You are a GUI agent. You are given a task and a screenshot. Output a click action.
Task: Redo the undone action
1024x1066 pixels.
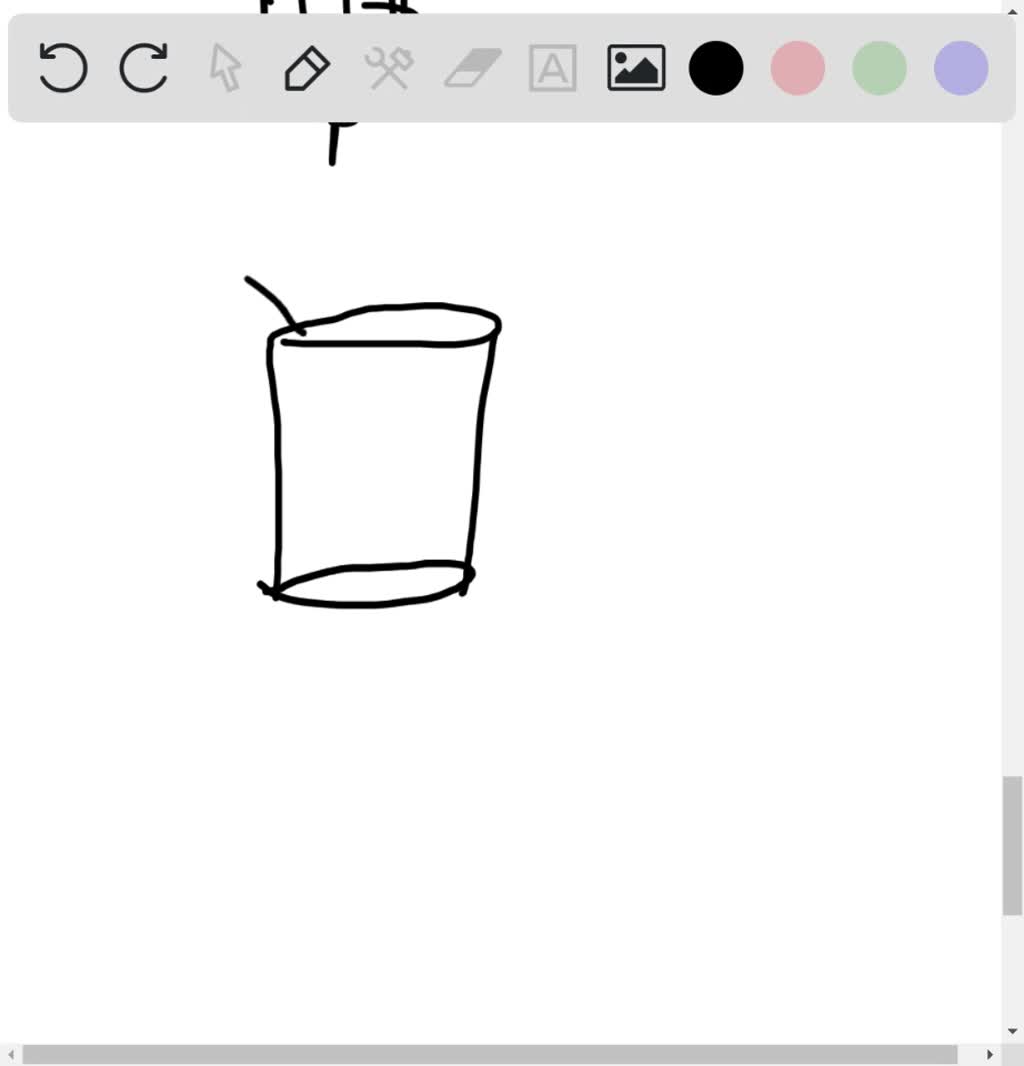tap(143, 68)
